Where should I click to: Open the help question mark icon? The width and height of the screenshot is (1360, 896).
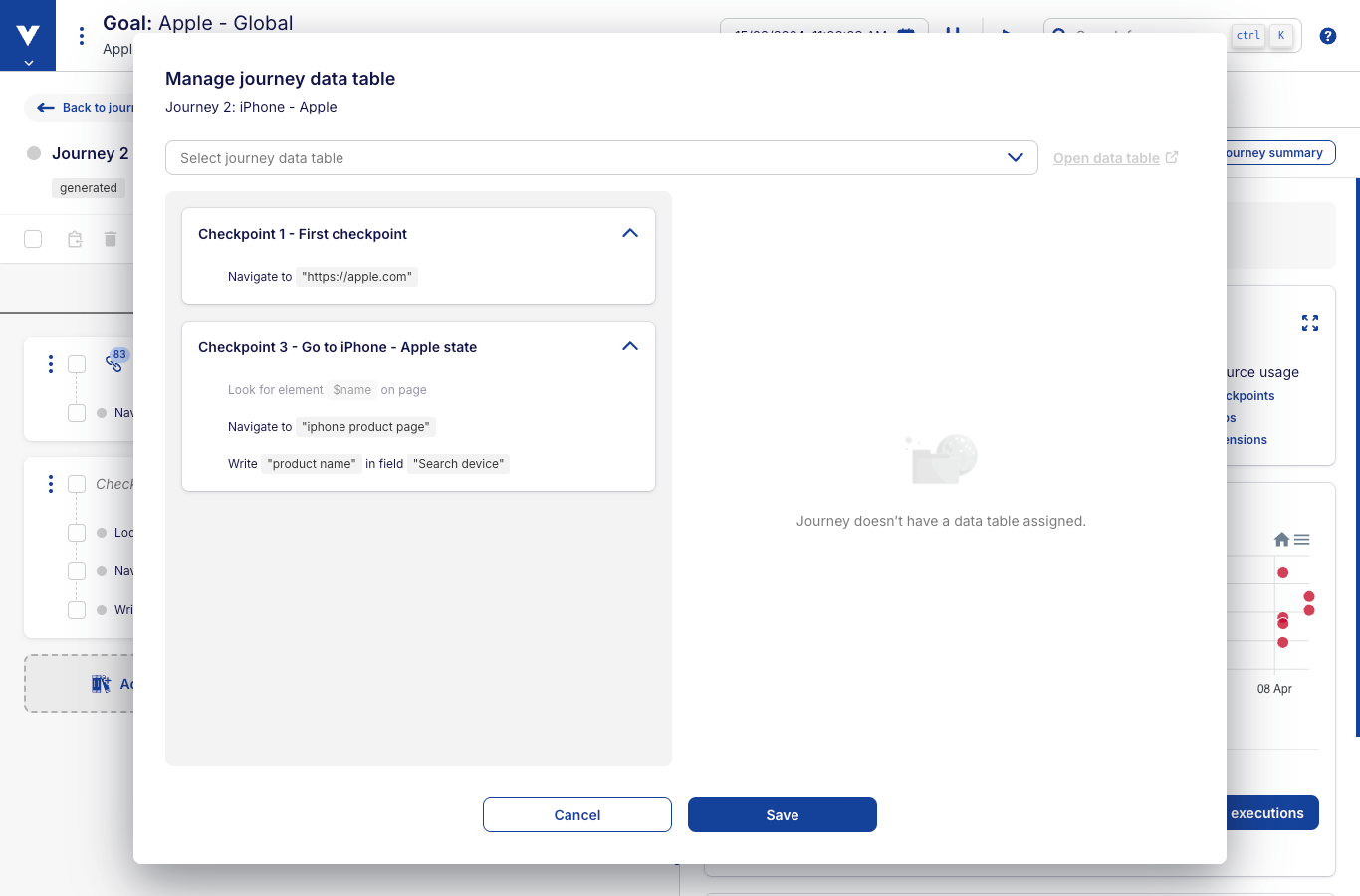click(x=1327, y=36)
